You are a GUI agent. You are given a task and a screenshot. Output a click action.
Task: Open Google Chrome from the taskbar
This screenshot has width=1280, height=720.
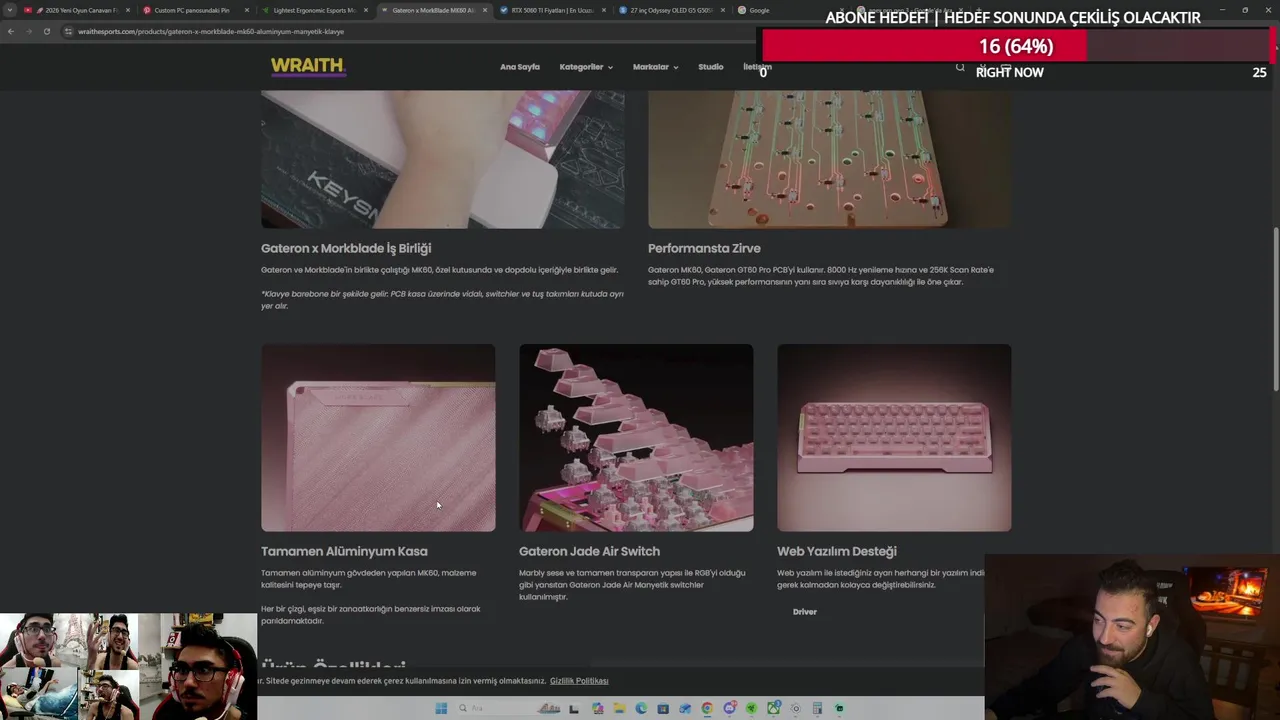[x=707, y=708]
